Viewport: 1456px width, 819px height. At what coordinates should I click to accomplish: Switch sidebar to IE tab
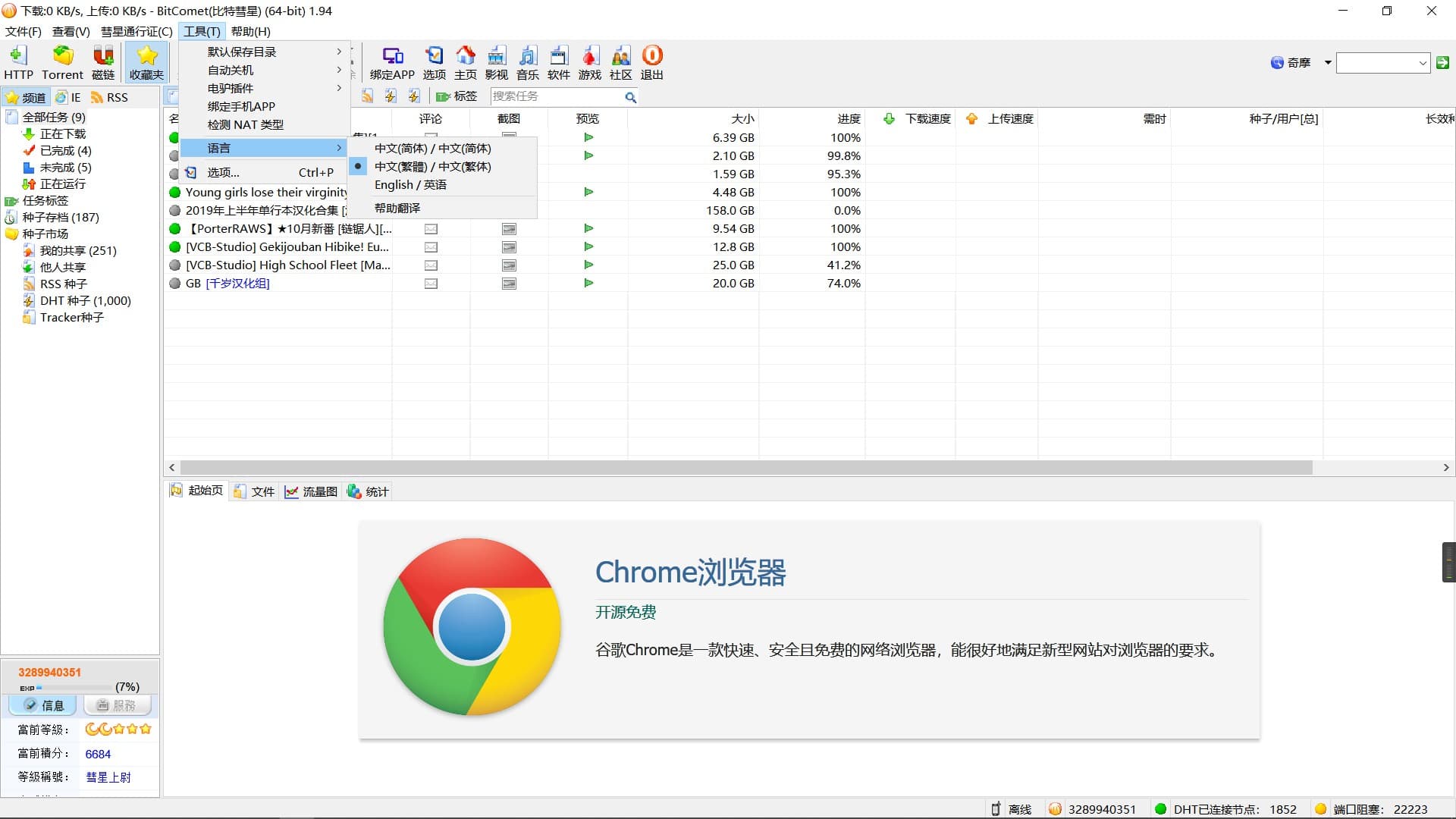(x=68, y=97)
